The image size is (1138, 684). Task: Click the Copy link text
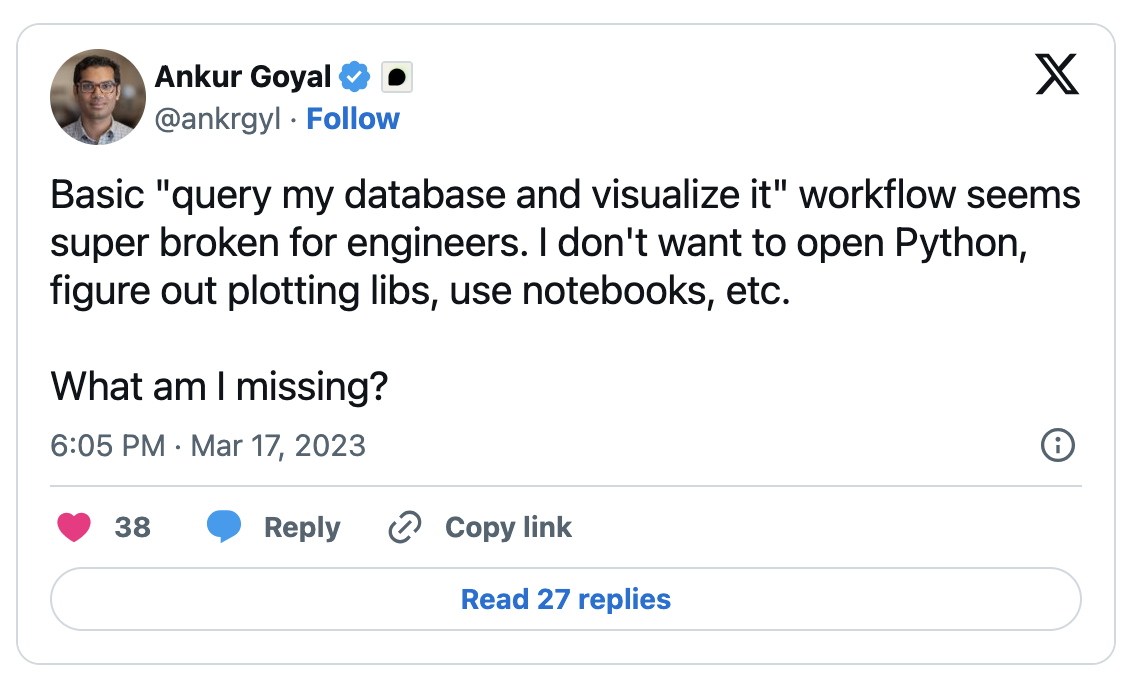[508, 527]
